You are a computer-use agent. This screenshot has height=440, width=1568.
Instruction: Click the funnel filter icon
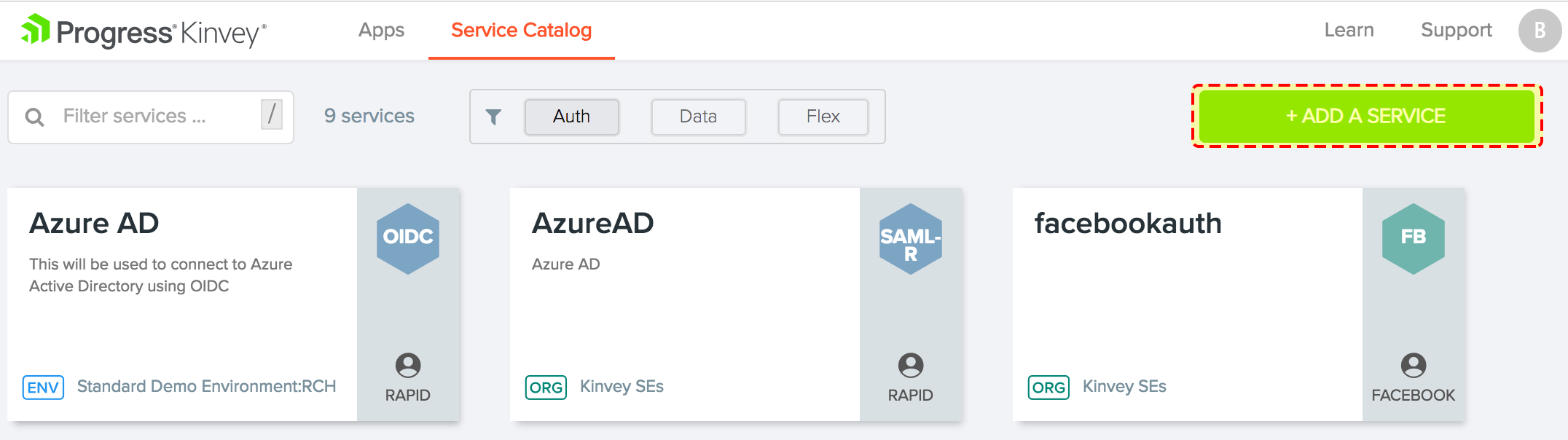[493, 117]
